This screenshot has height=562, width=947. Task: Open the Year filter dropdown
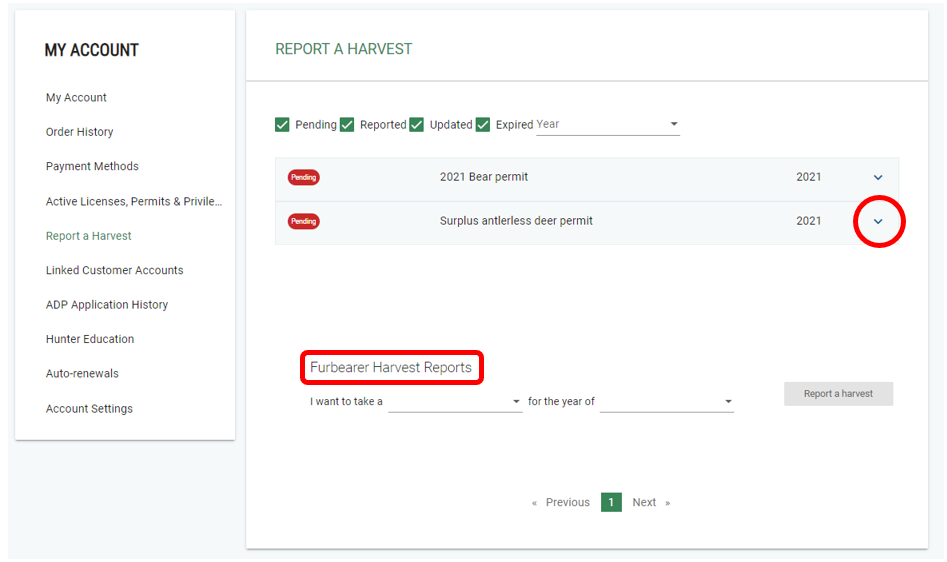pyautogui.click(x=607, y=125)
